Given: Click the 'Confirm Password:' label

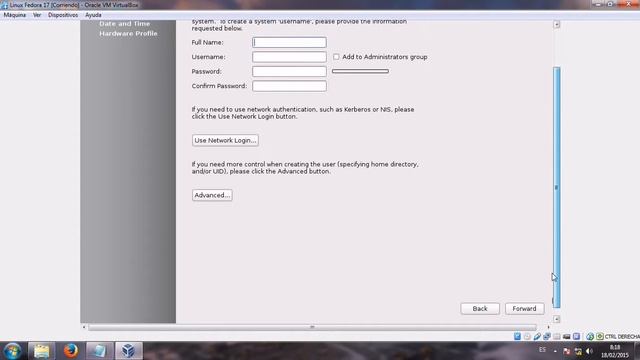Looking at the screenshot, I should 219,86.
